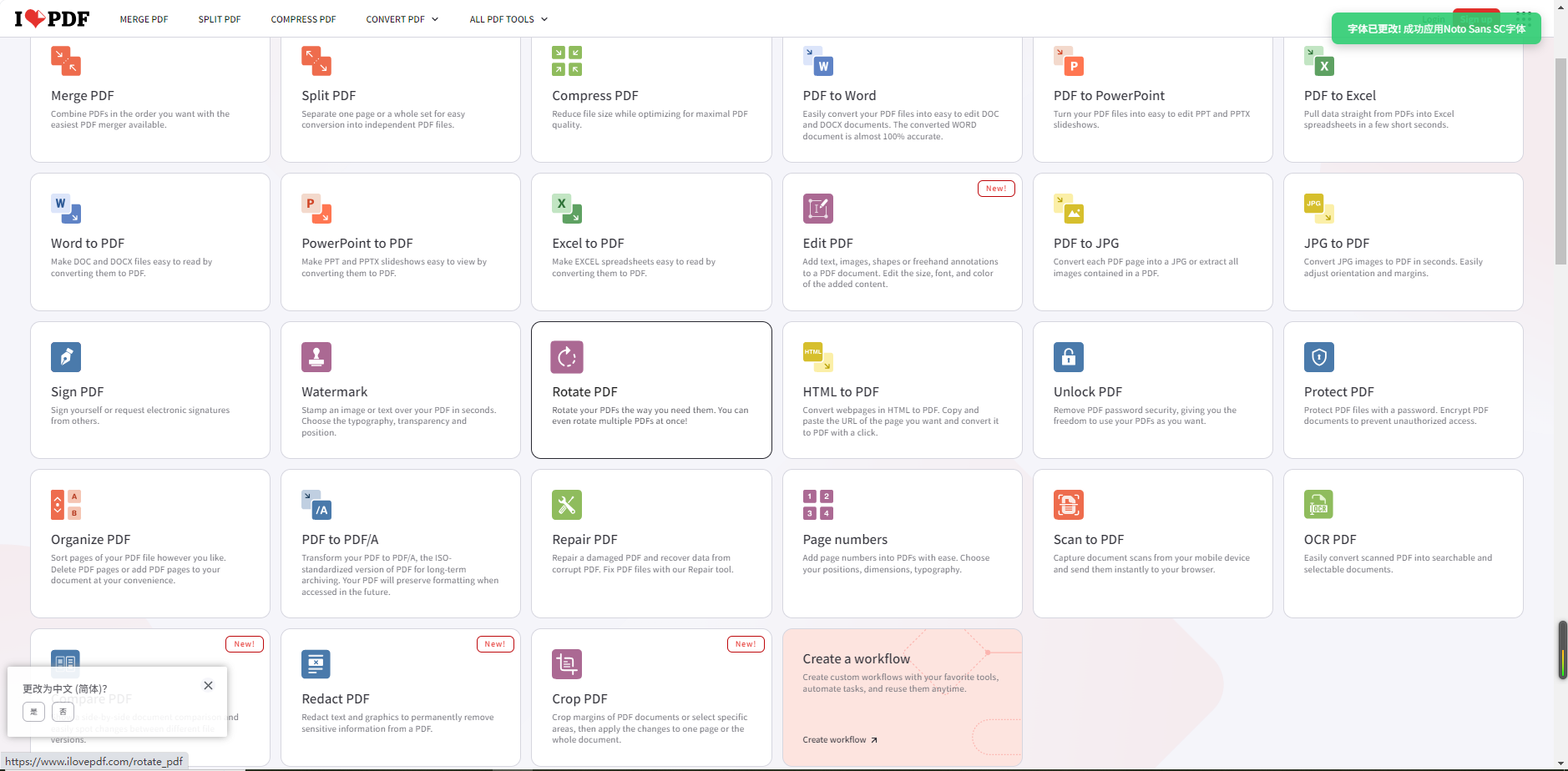Open the OCR PDF icon
This screenshot has height=771, width=1568.
[x=1318, y=505]
